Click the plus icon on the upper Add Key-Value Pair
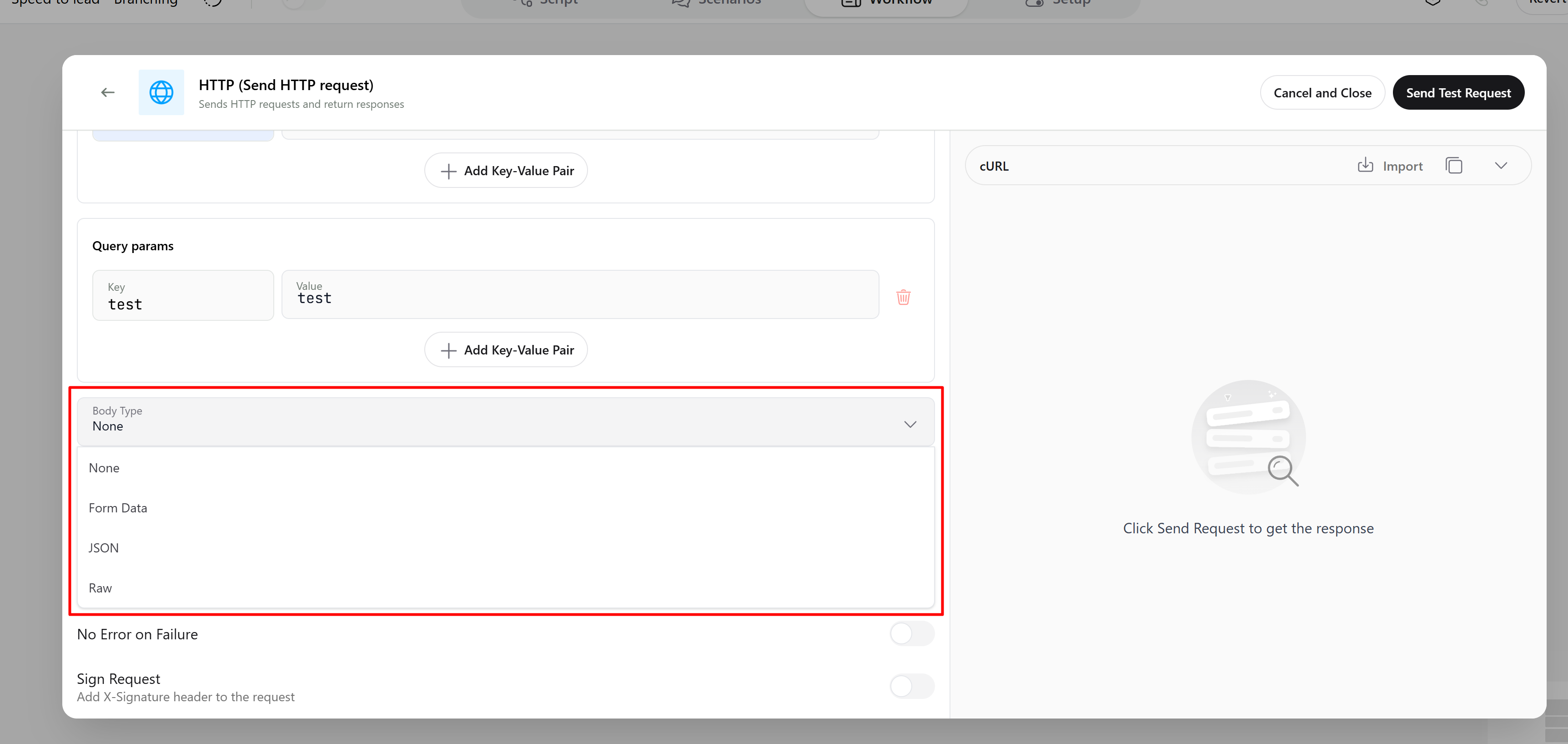The width and height of the screenshot is (1568, 744). point(448,171)
